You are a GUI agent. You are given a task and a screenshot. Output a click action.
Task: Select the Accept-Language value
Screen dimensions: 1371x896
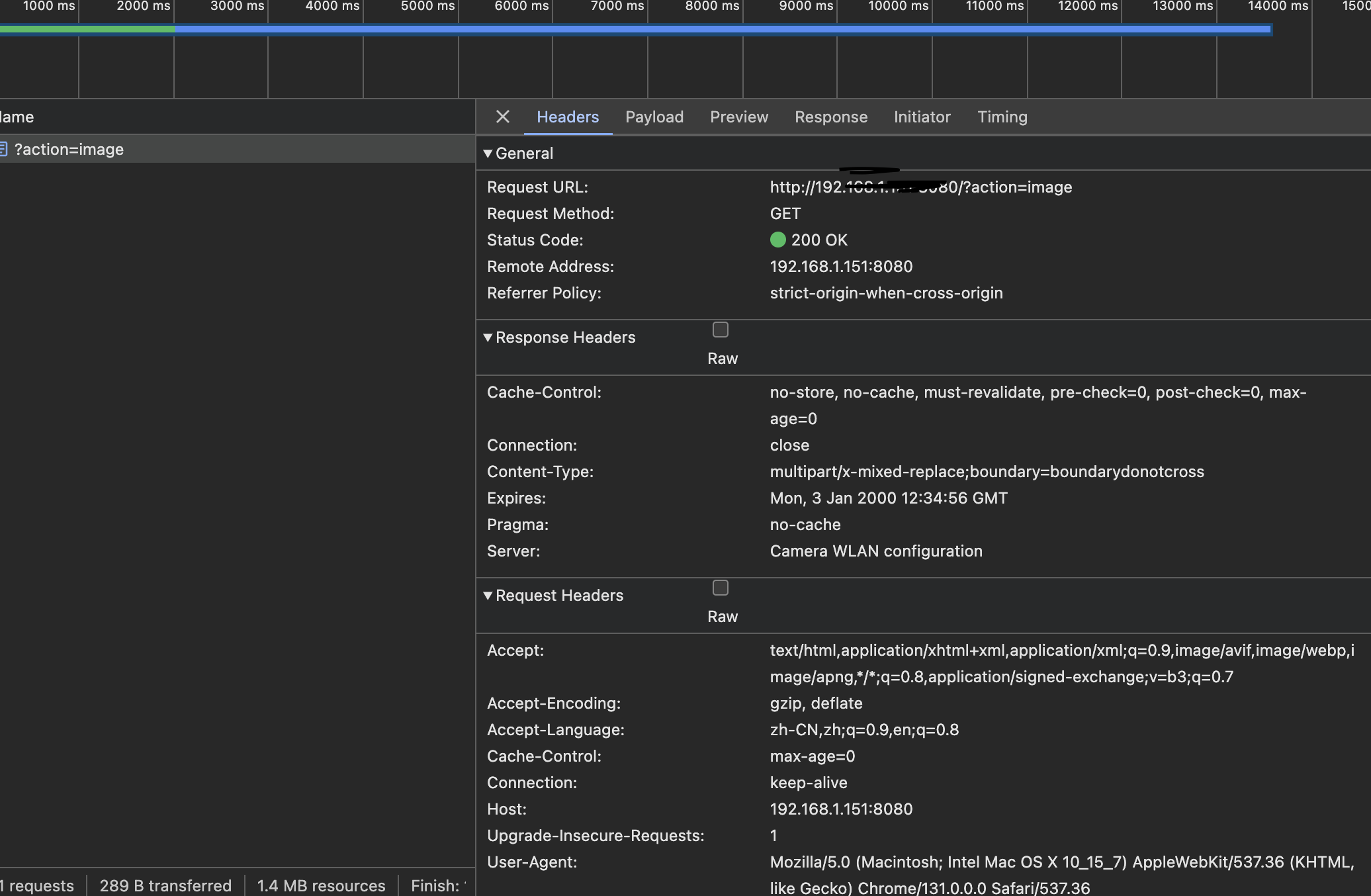(864, 730)
